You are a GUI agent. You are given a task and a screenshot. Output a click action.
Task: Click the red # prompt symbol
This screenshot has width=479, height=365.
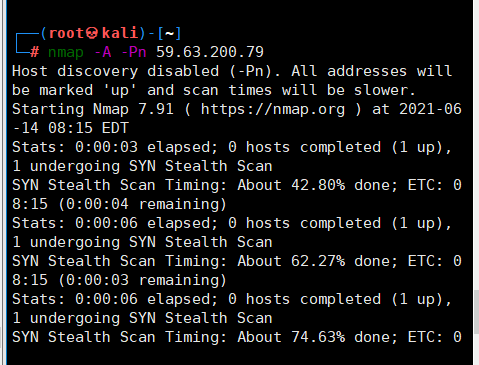34,52
